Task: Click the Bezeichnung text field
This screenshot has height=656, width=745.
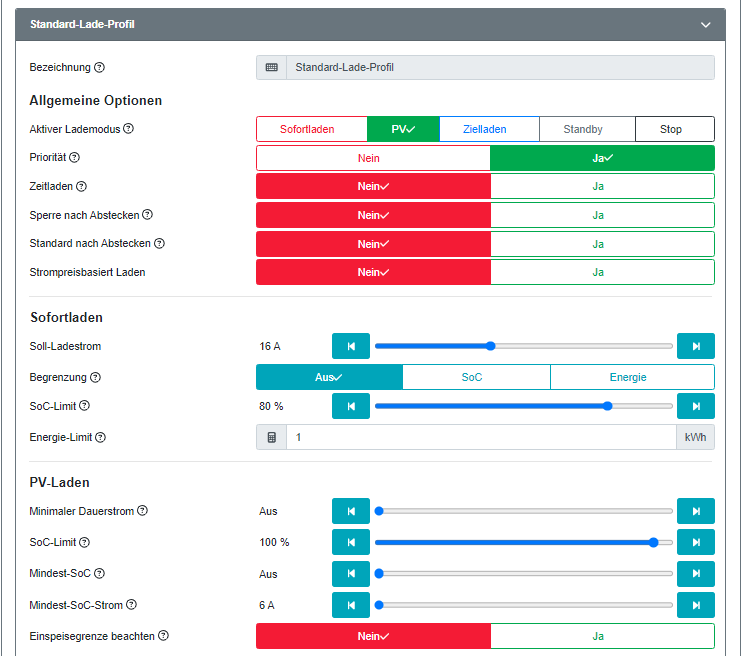Action: pos(500,67)
